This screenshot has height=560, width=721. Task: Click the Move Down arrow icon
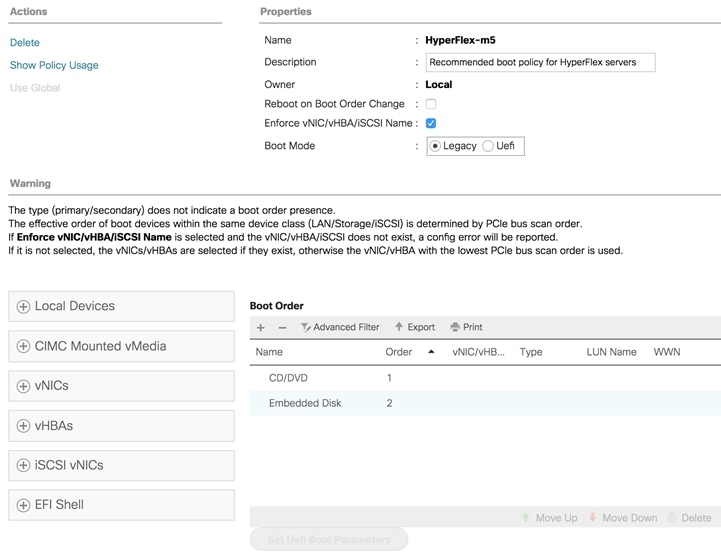(593, 518)
